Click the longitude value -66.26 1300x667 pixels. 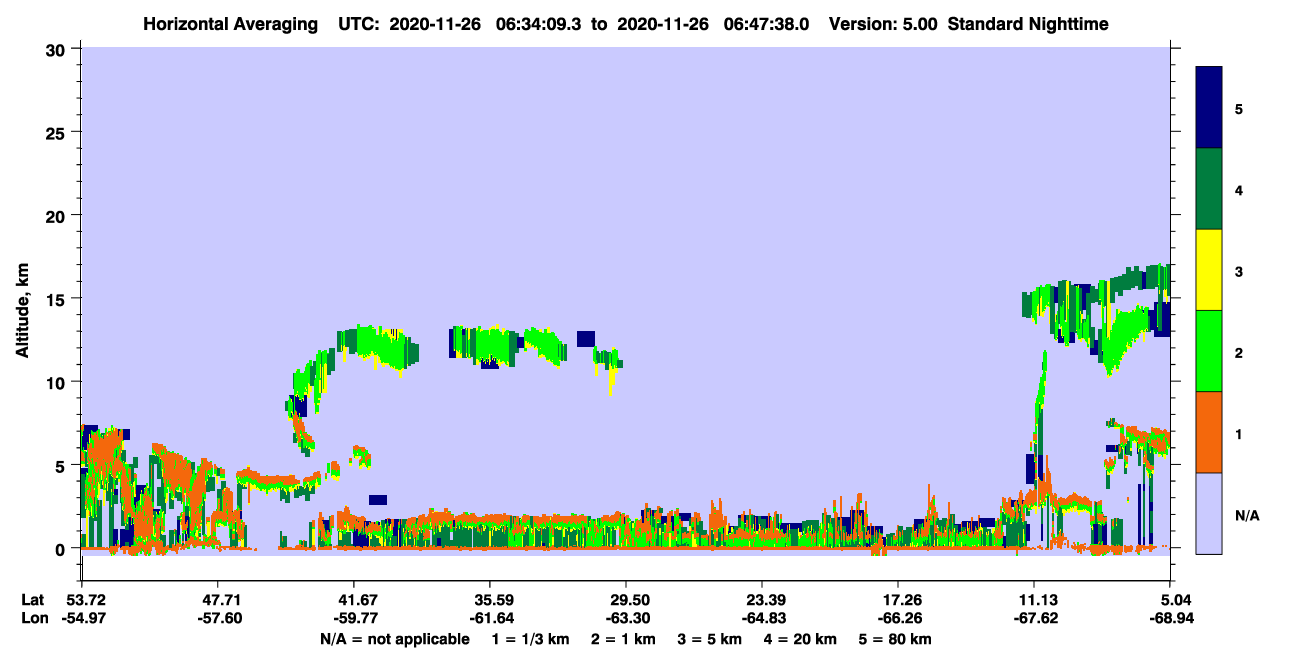pyautogui.click(x=898, y=619)
